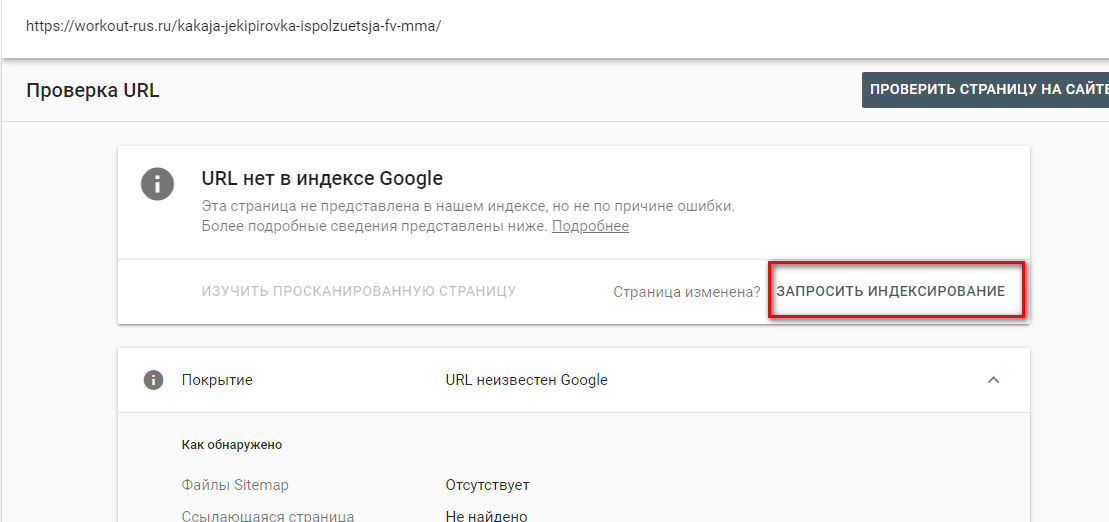Screen dimensions: 1109x522
Task: Click the 'Файлы Sitemap' label
Action: coord(235,485)
